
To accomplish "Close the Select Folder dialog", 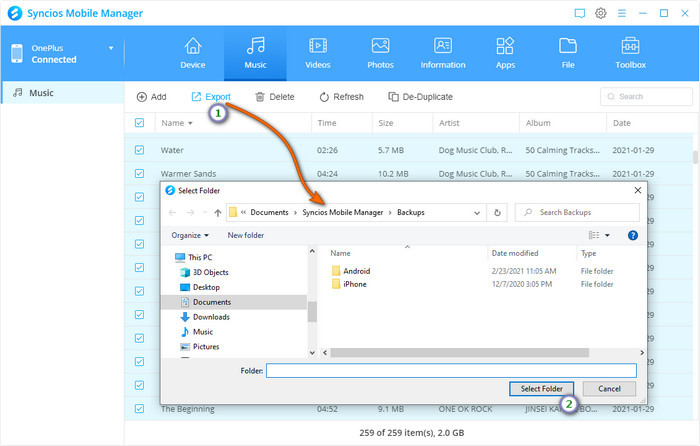I will click(x=638, y=190).
